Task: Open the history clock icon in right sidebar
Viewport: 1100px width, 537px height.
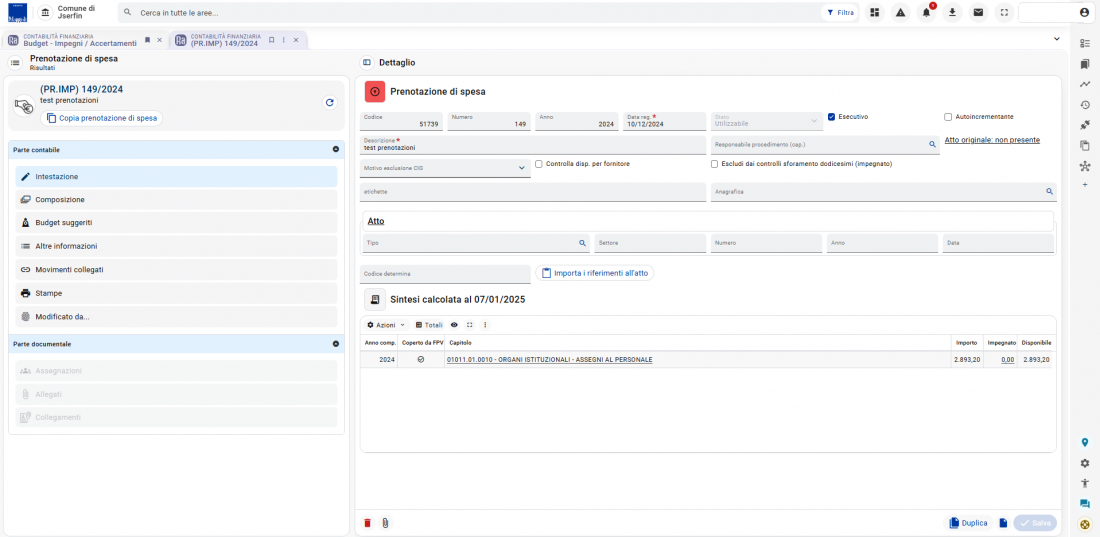Action: (1085, 105)
